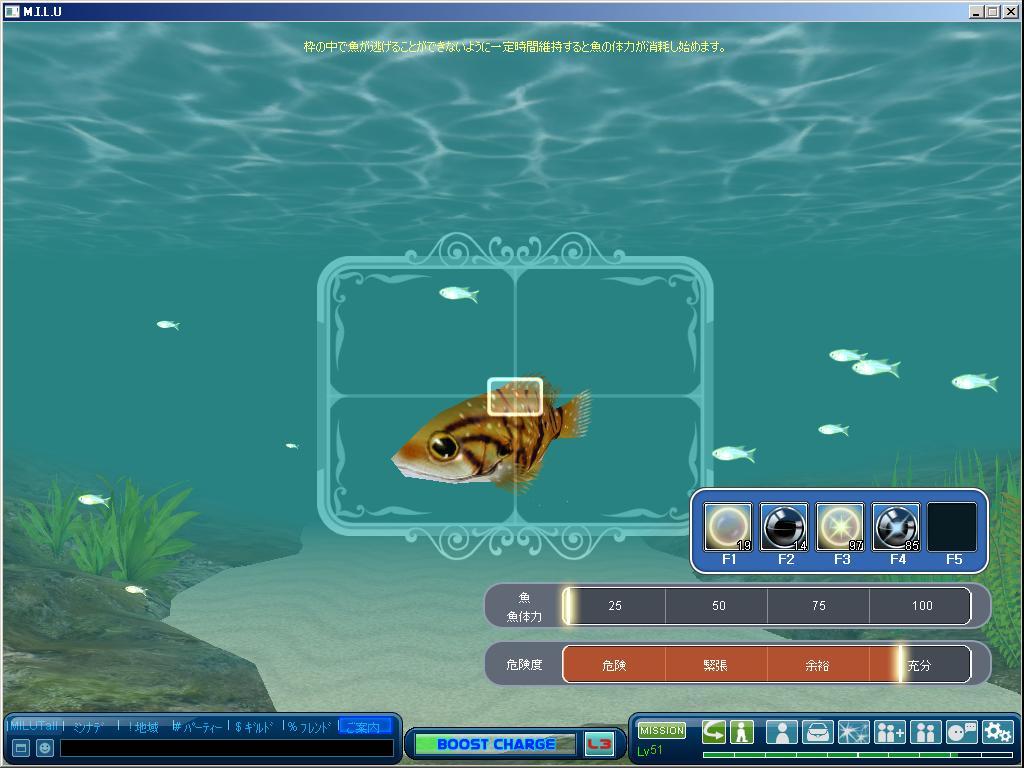Open the inventory bag icon
Viewport: 1024px width, 768px height.
click(818, 732)
